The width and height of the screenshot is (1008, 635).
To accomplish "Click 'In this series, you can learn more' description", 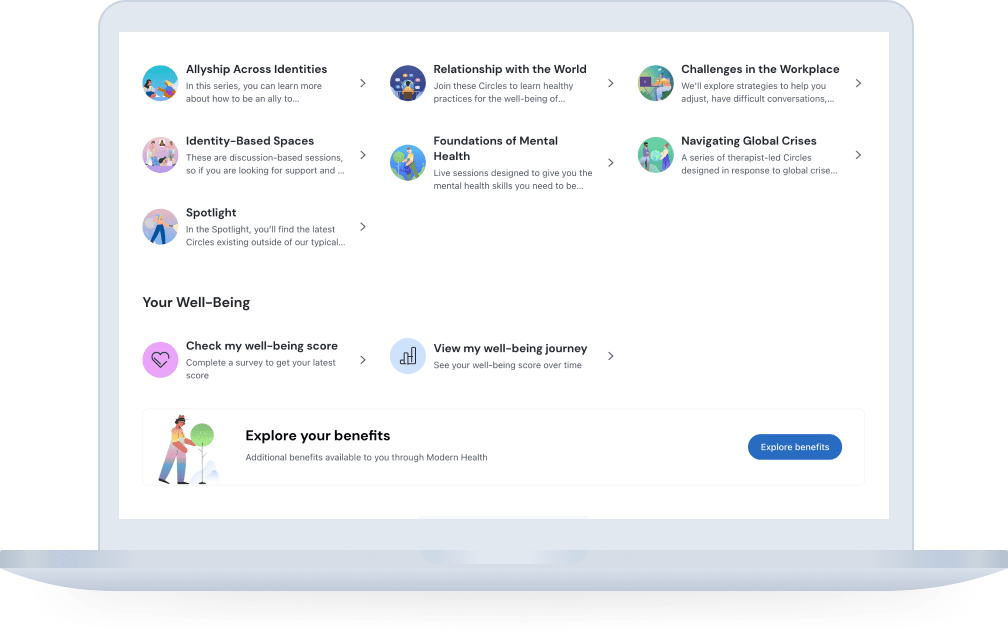I will [x=254, y=93].
